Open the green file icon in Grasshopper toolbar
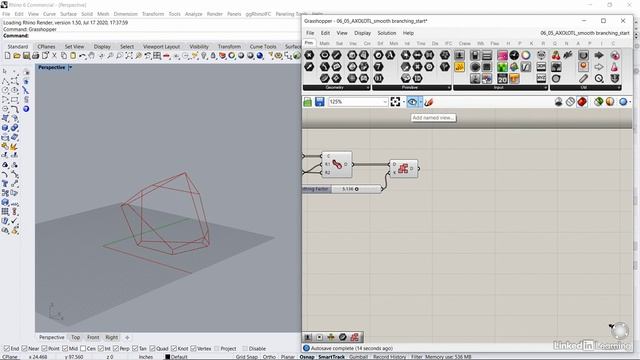The image size is (640, 360). [x=308, y=102]
